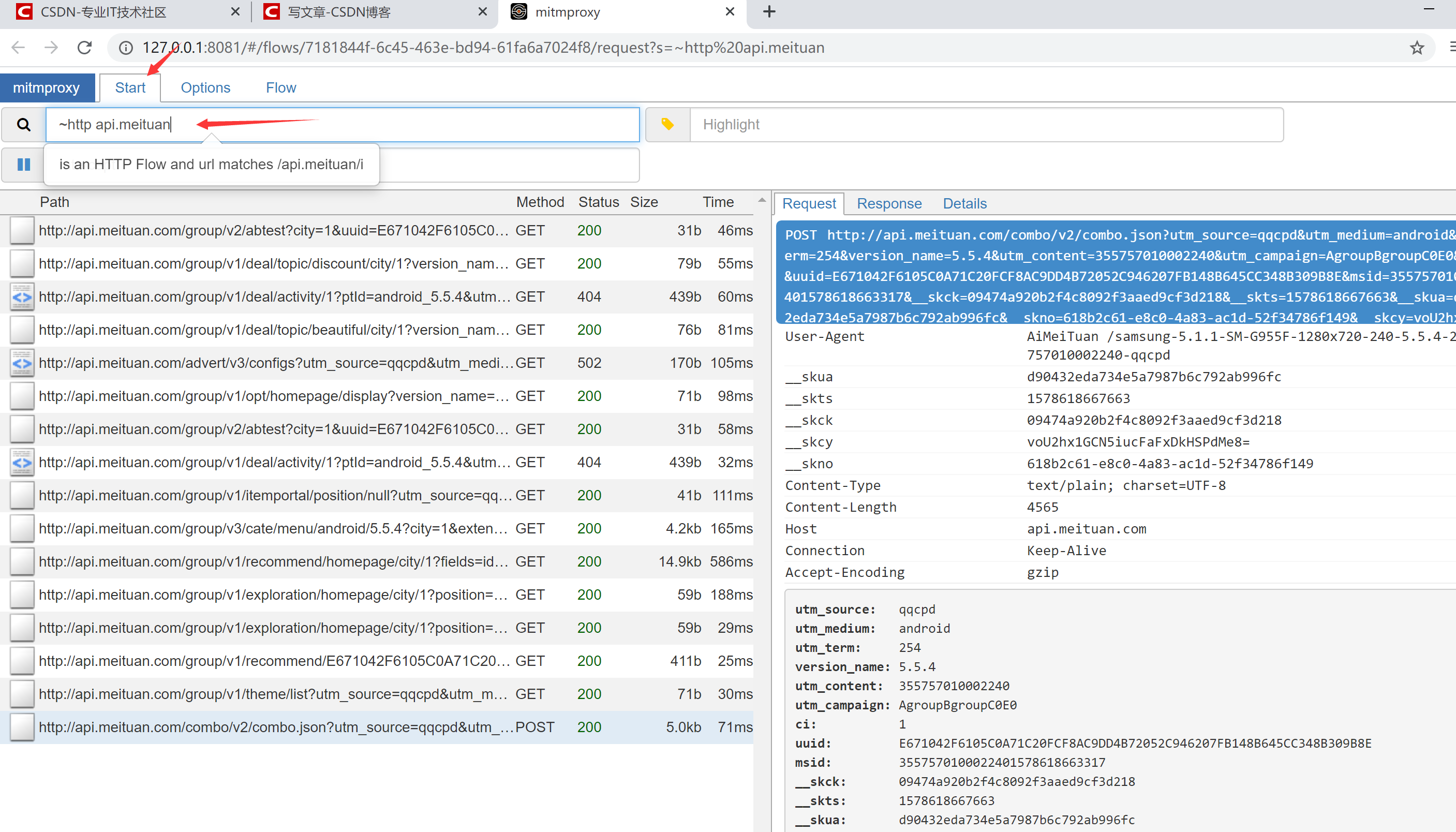
Task: Click the browser reload icon
Action: pos(84,48)
